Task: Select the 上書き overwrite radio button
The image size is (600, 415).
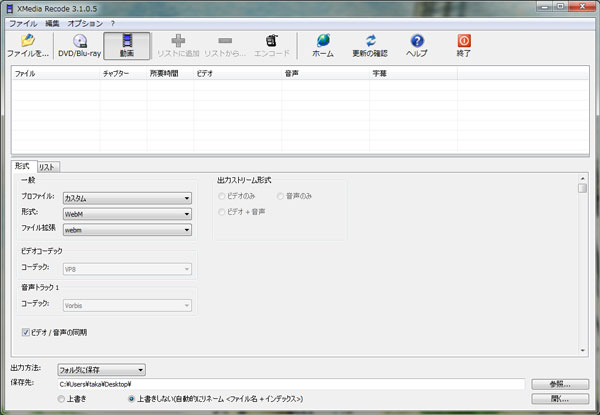Action: (x=63, y=398)
